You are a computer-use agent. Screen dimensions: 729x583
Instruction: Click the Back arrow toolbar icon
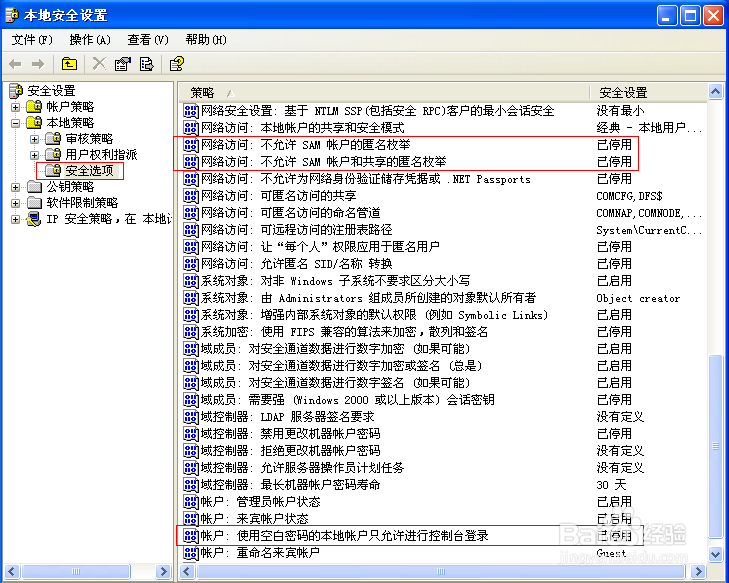pos(15,64)
